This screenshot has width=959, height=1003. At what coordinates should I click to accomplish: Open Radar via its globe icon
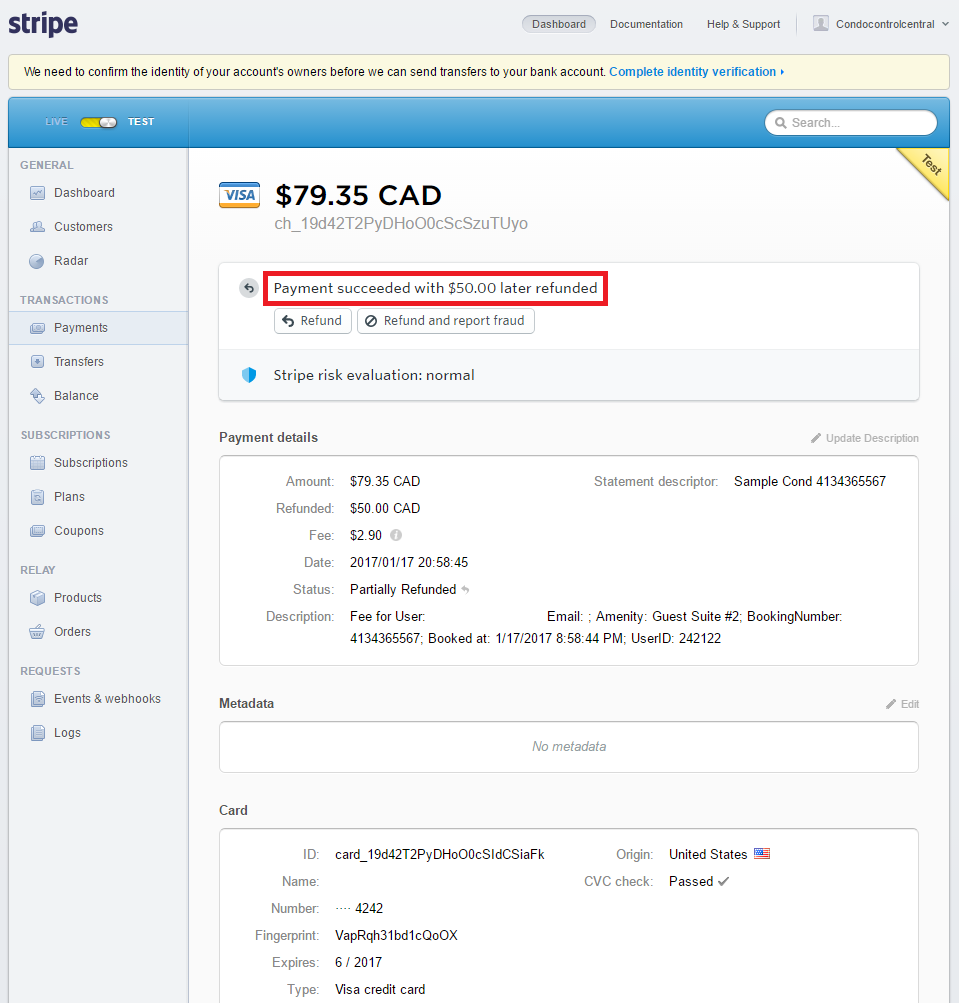tap(37, 261)
